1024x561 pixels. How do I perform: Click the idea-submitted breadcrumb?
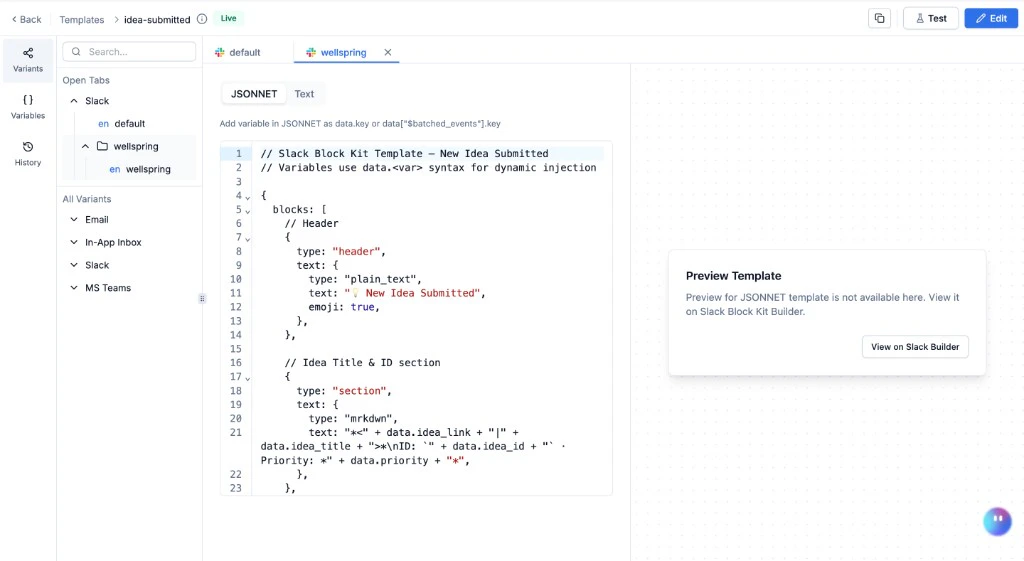(157, 20)
